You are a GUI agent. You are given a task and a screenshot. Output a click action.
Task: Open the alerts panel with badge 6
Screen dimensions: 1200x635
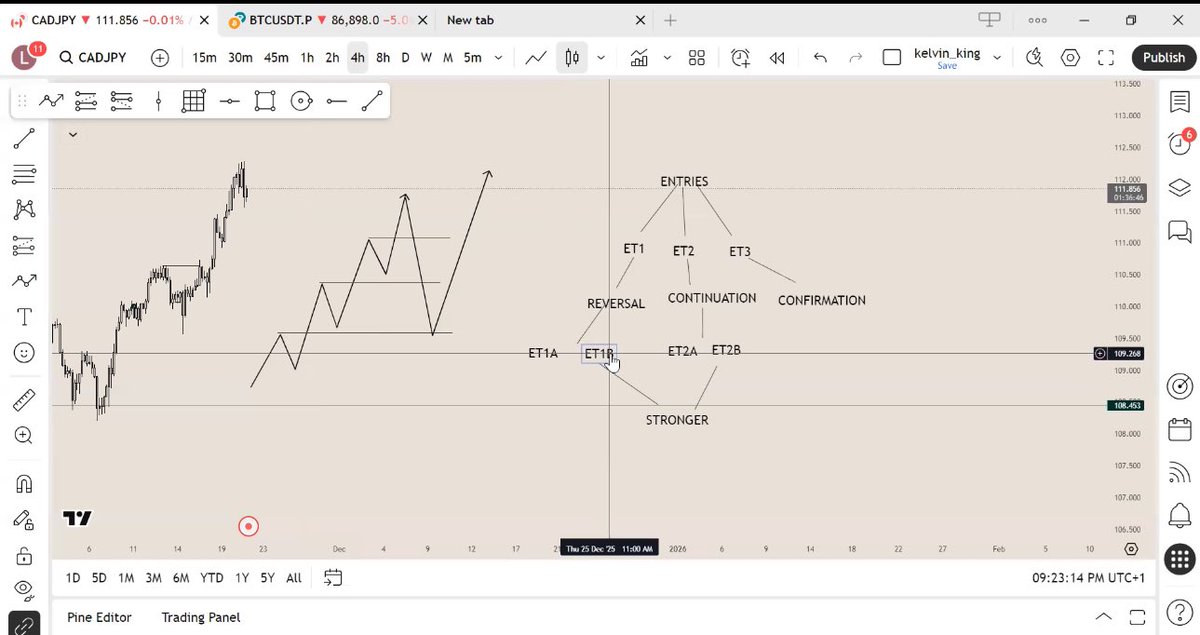[x=1180, y=144]
